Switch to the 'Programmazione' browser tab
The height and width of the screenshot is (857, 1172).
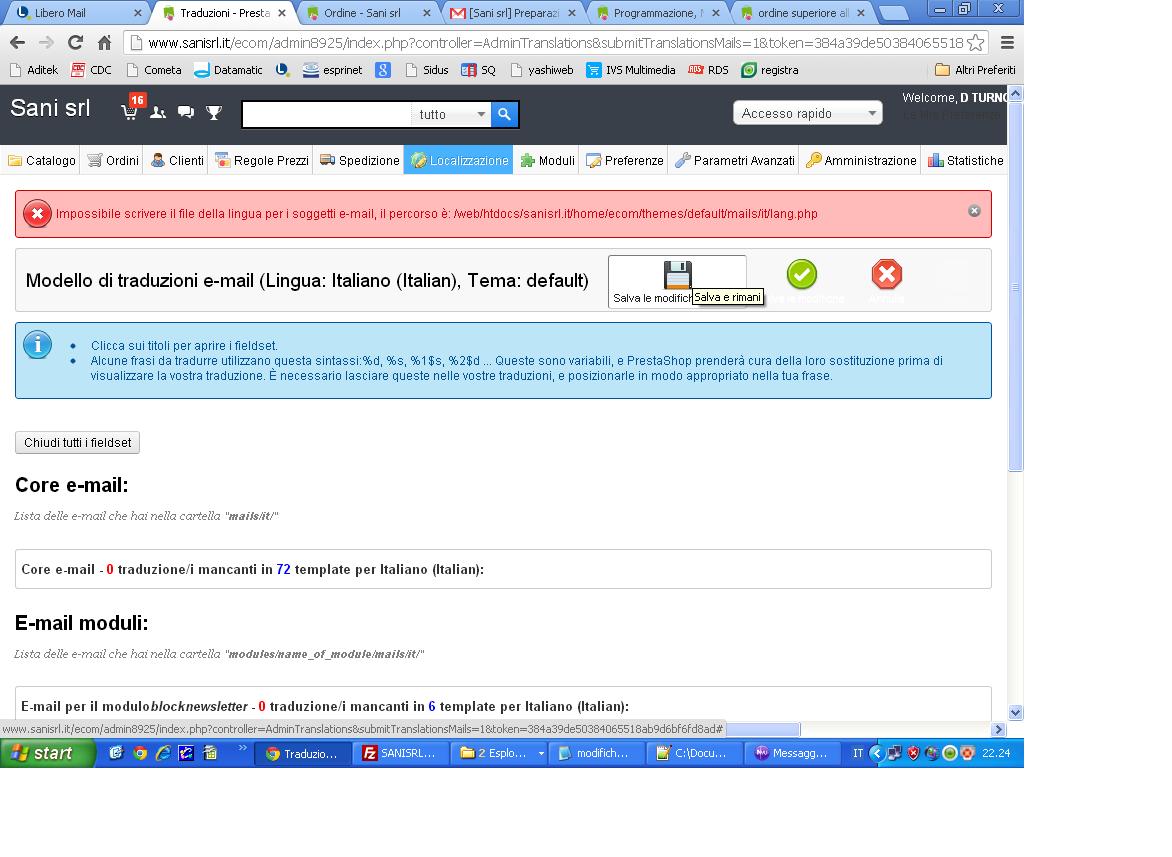tap(656, 13)
